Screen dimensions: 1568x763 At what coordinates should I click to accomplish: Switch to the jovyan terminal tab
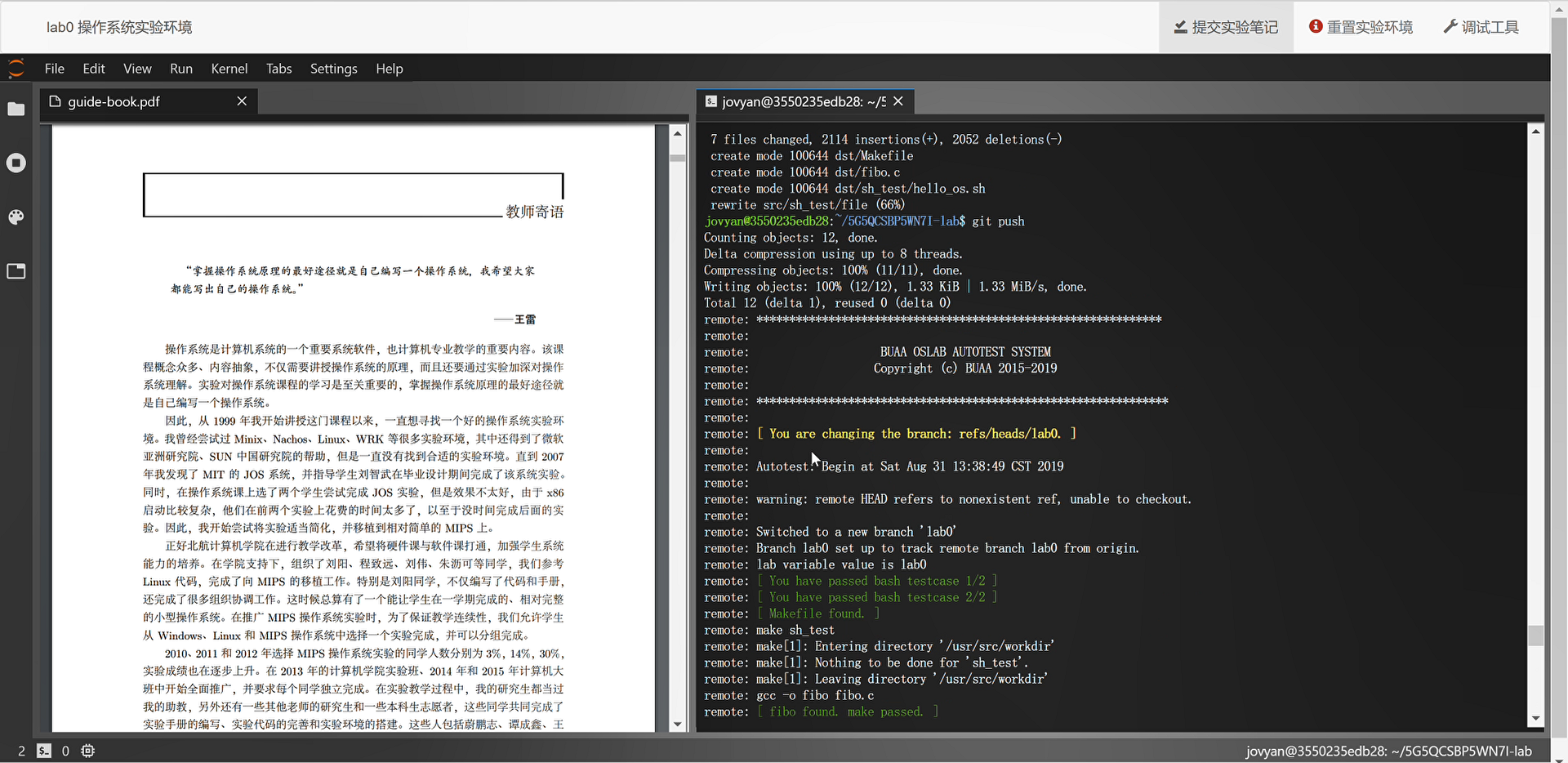point(804,101)
